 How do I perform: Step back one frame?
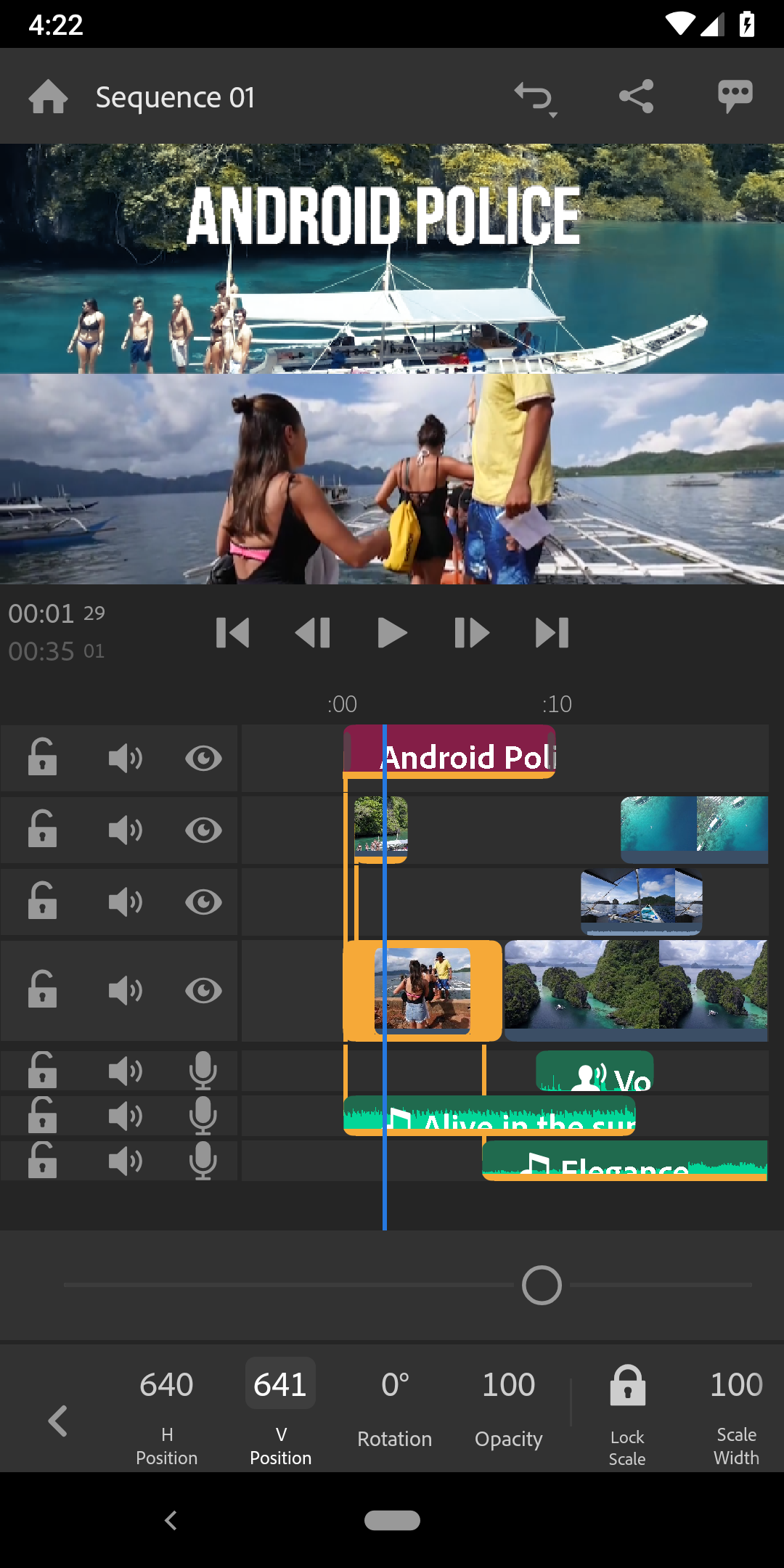313,633
